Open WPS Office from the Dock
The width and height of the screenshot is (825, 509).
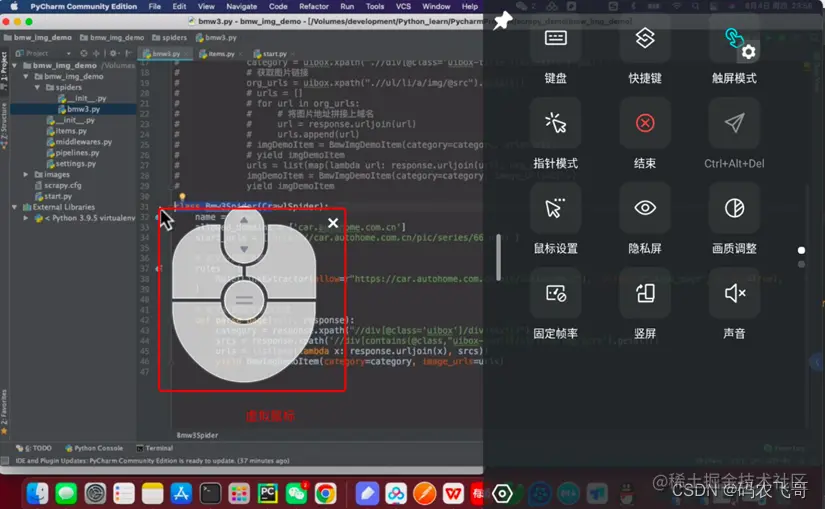click(453, 493)
